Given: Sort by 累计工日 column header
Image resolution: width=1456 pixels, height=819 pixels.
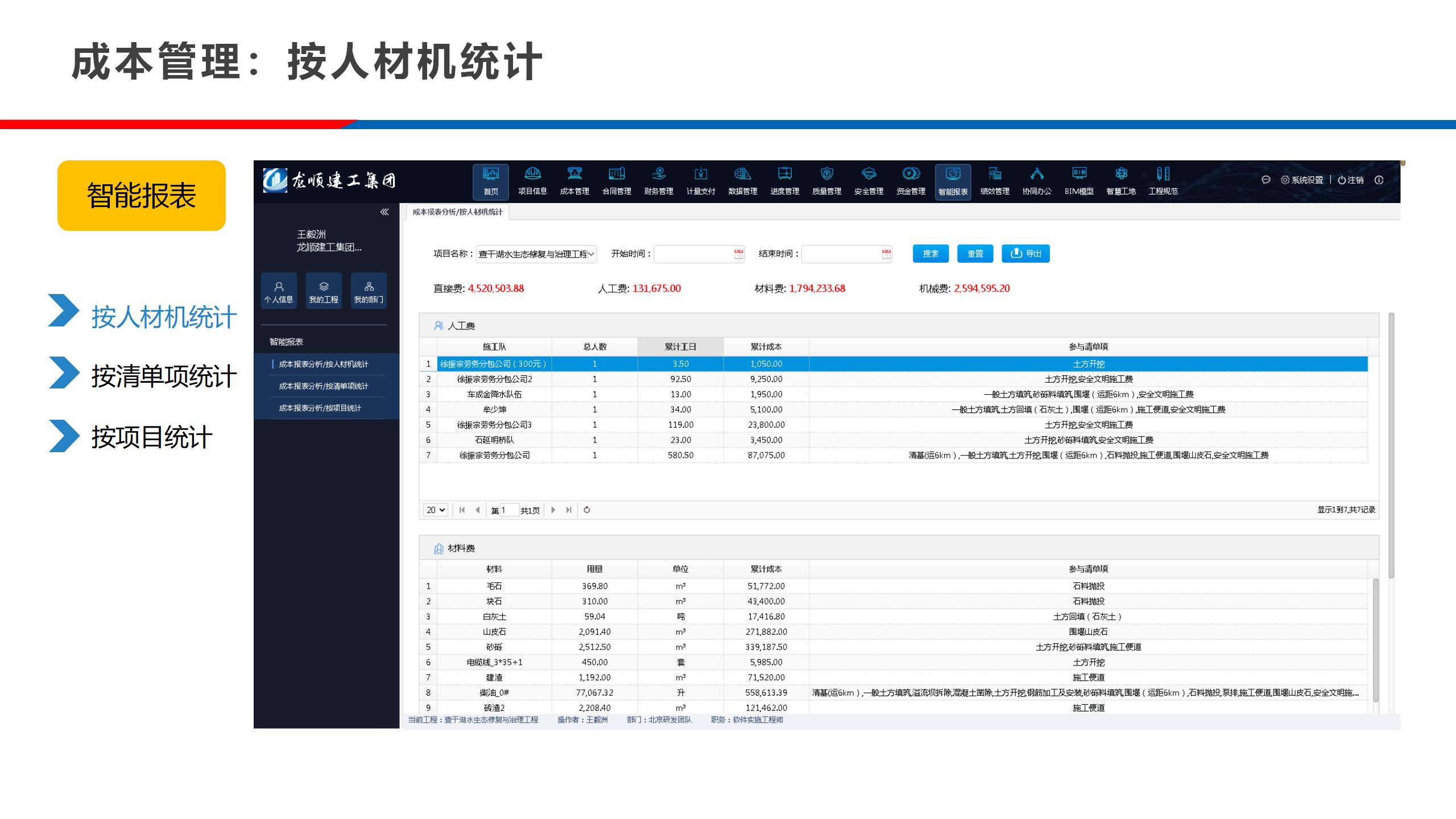Looking at the screenshot, I should coord(680,346).
